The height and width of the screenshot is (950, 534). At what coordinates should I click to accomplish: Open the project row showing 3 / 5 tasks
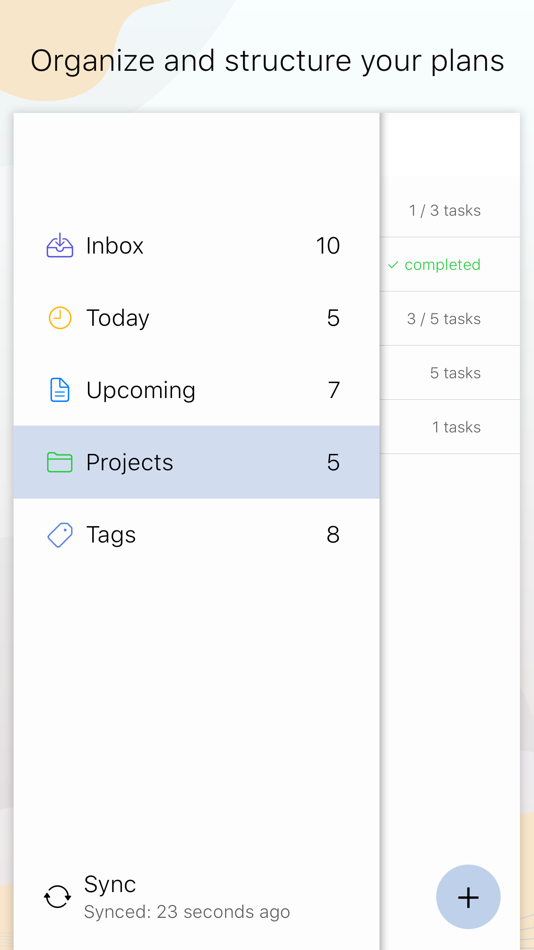(450, 319)
